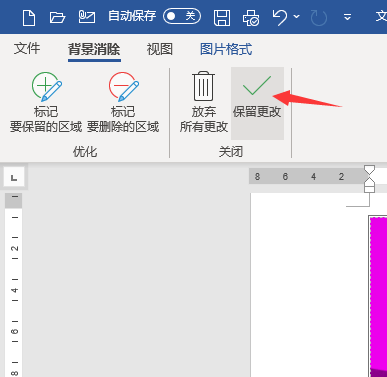Click 保留更改 checkmark button

pyautogui.click(x=257, y=103)
